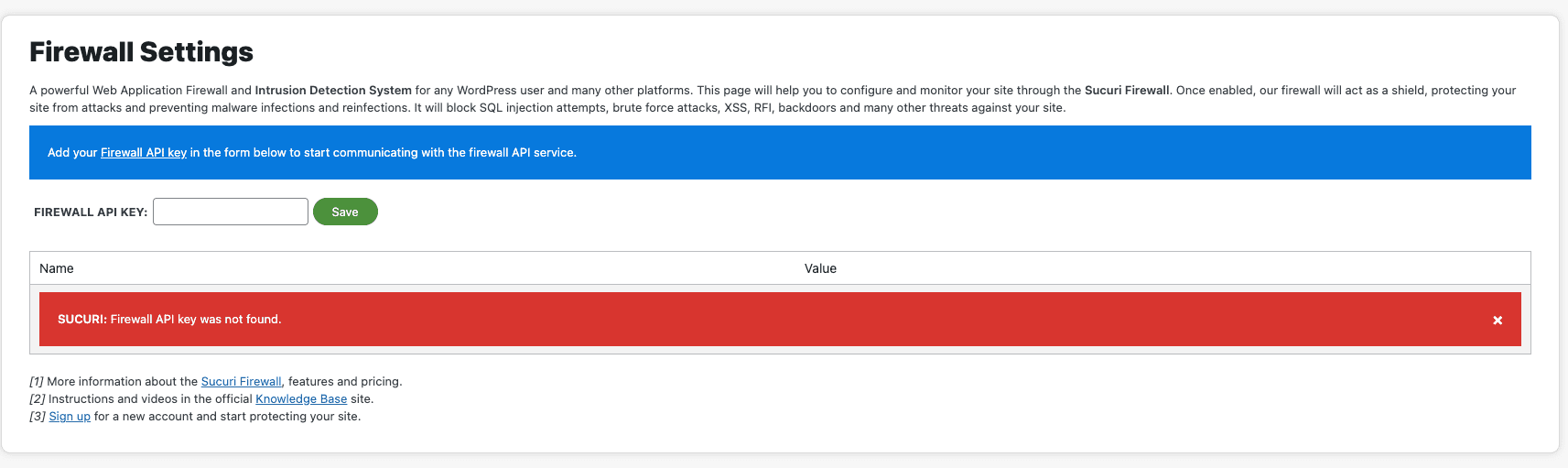Screen dimensions: 1568x468
Task: Click the Save button
Action: point(345,212)
